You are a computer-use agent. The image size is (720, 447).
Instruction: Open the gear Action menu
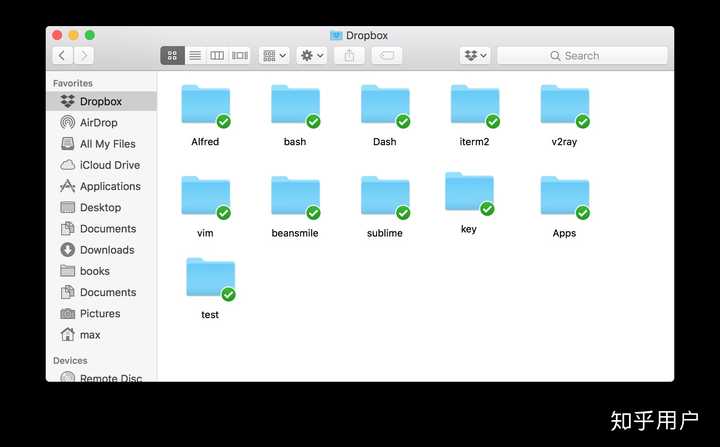(x=312, y=56)
